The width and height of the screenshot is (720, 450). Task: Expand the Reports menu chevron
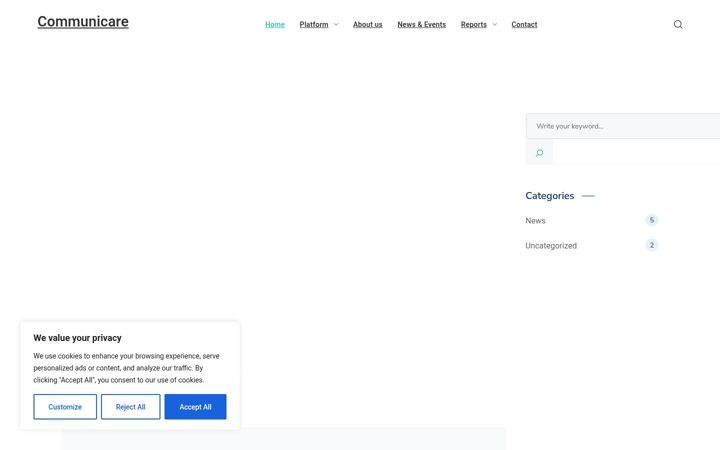(495, 24)
